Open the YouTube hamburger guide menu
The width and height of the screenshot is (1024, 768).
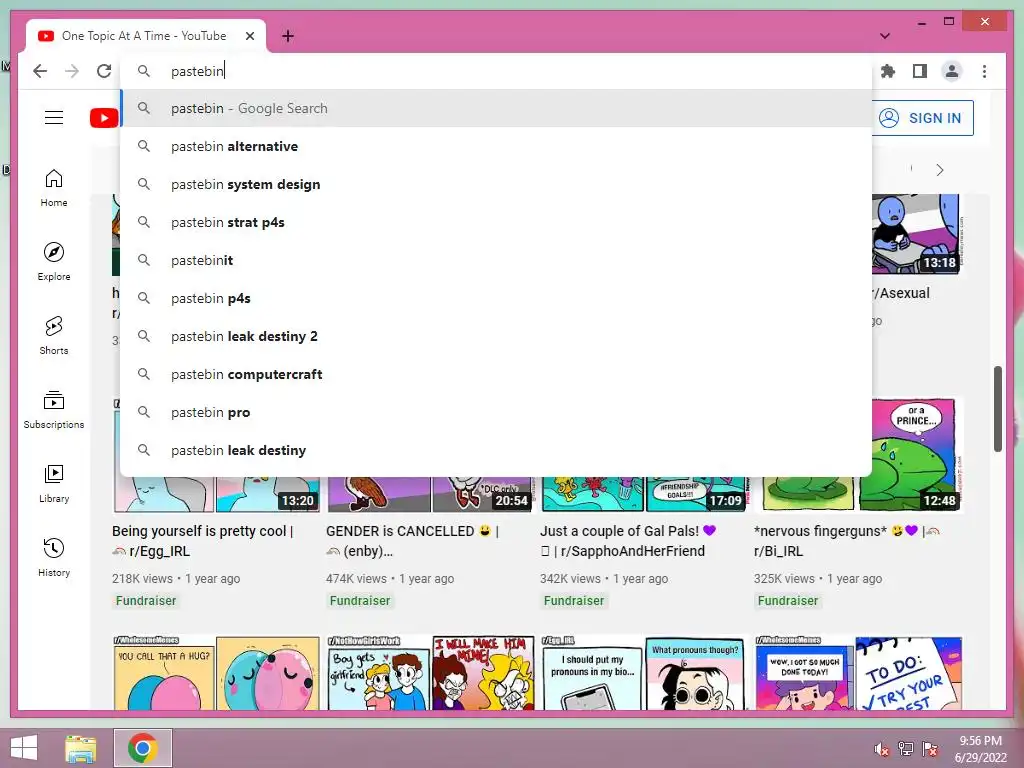(54, 118)
